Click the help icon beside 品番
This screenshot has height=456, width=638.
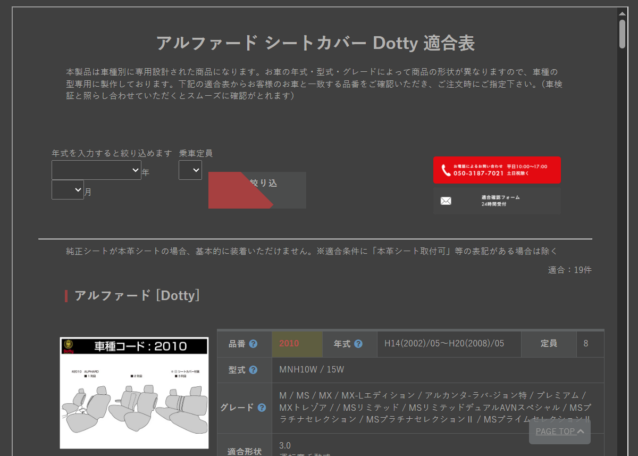click(x=253, y=344)
